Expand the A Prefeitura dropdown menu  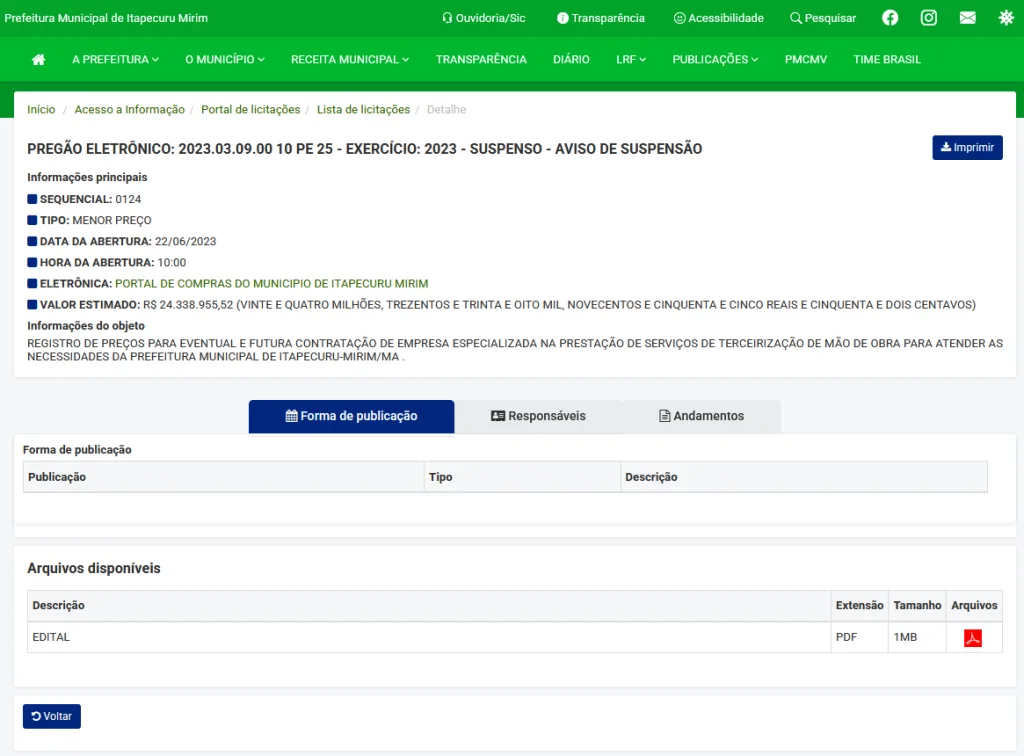pos(115,60)
